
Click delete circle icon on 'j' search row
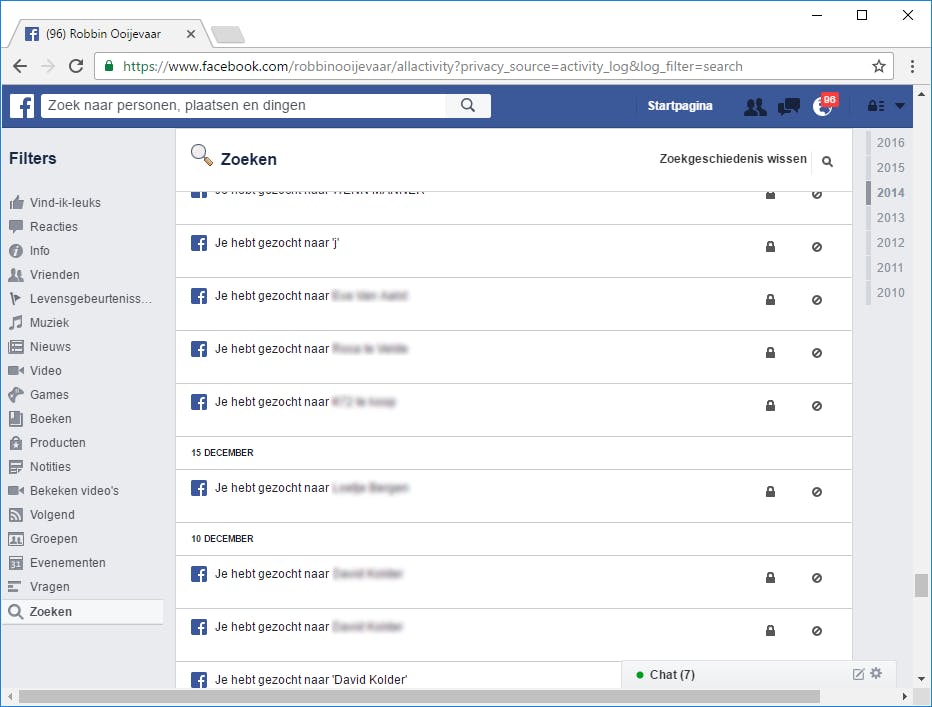[817, 247]
